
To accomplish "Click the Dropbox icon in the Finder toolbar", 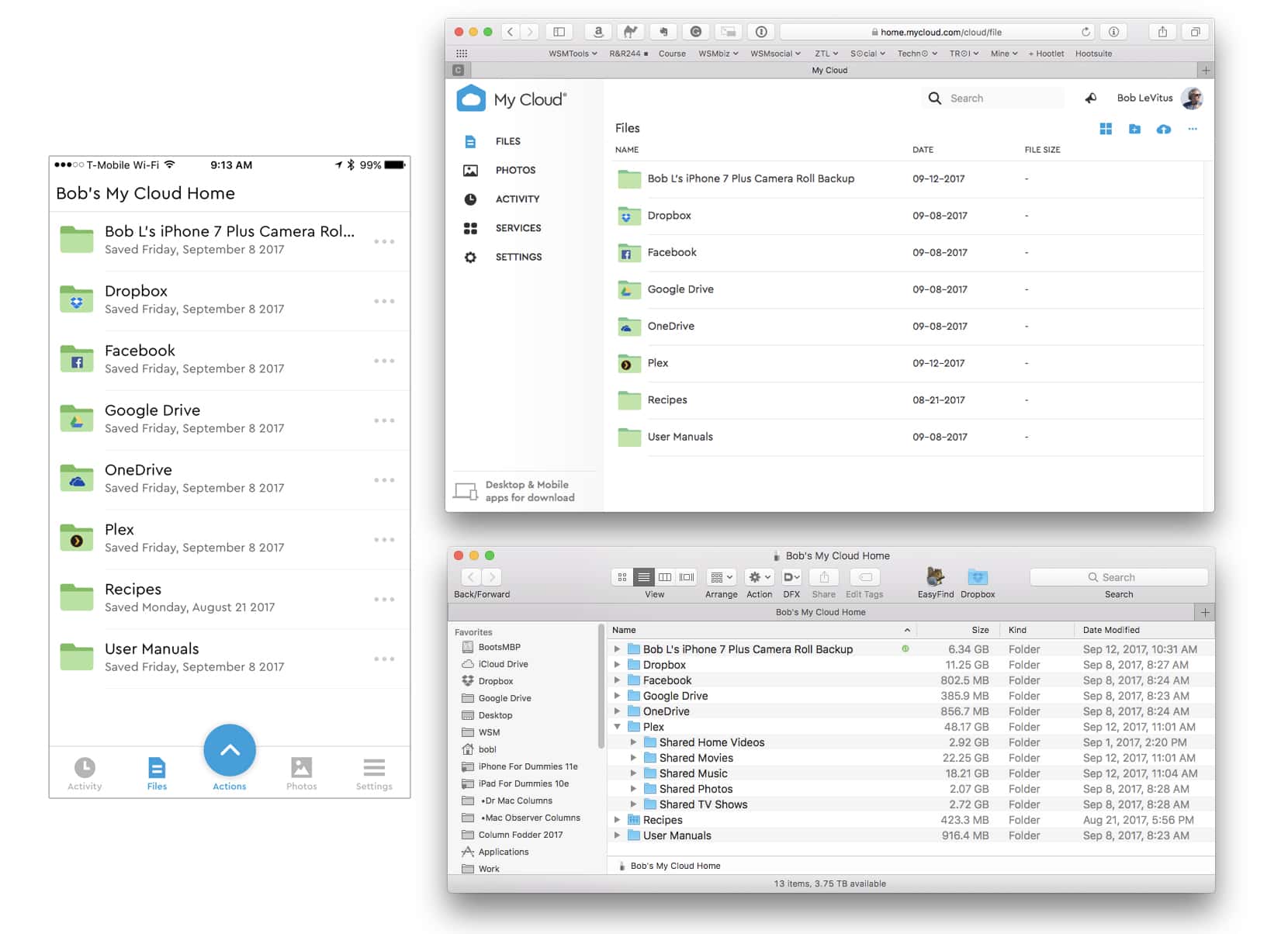I will 978,580.
